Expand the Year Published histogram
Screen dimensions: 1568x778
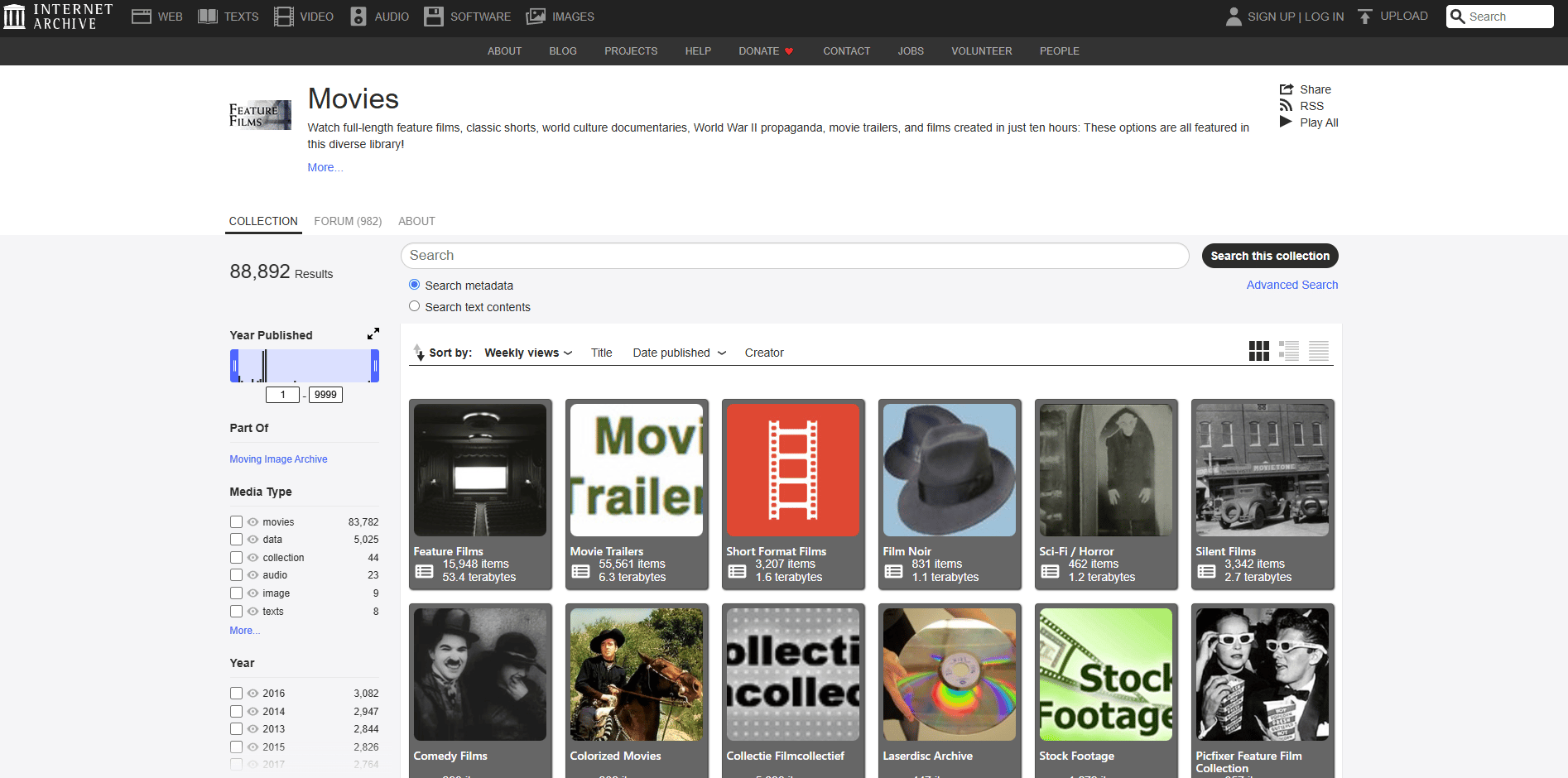tap(373, 334)
